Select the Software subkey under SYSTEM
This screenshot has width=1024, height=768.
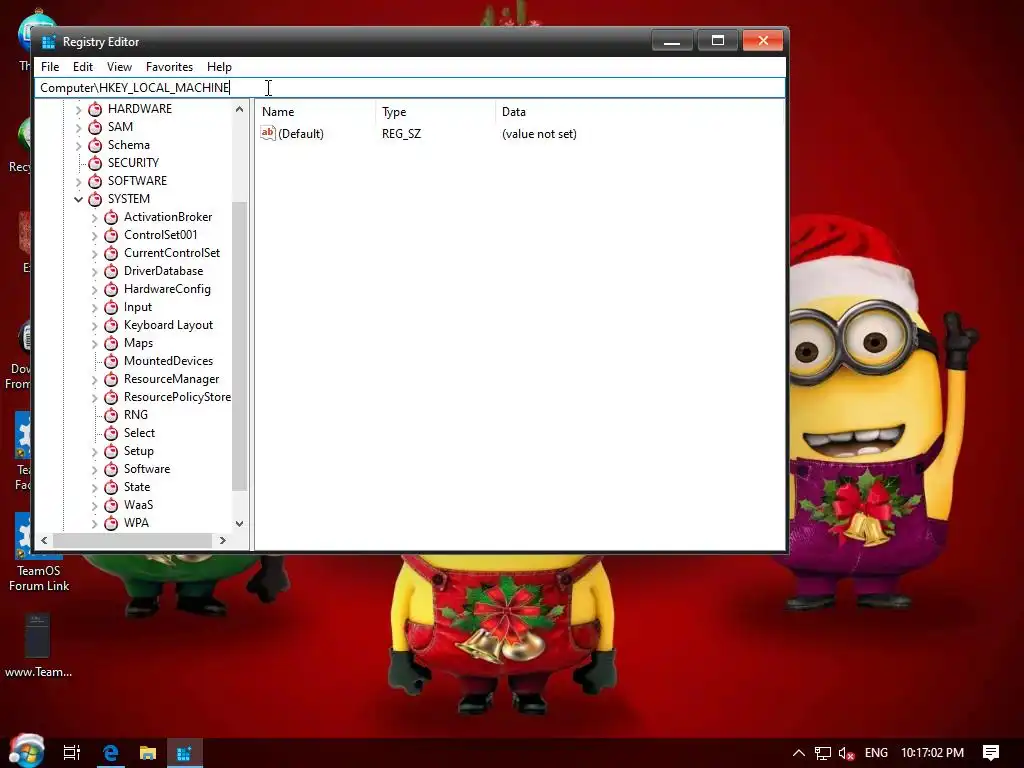click(147, 469)
